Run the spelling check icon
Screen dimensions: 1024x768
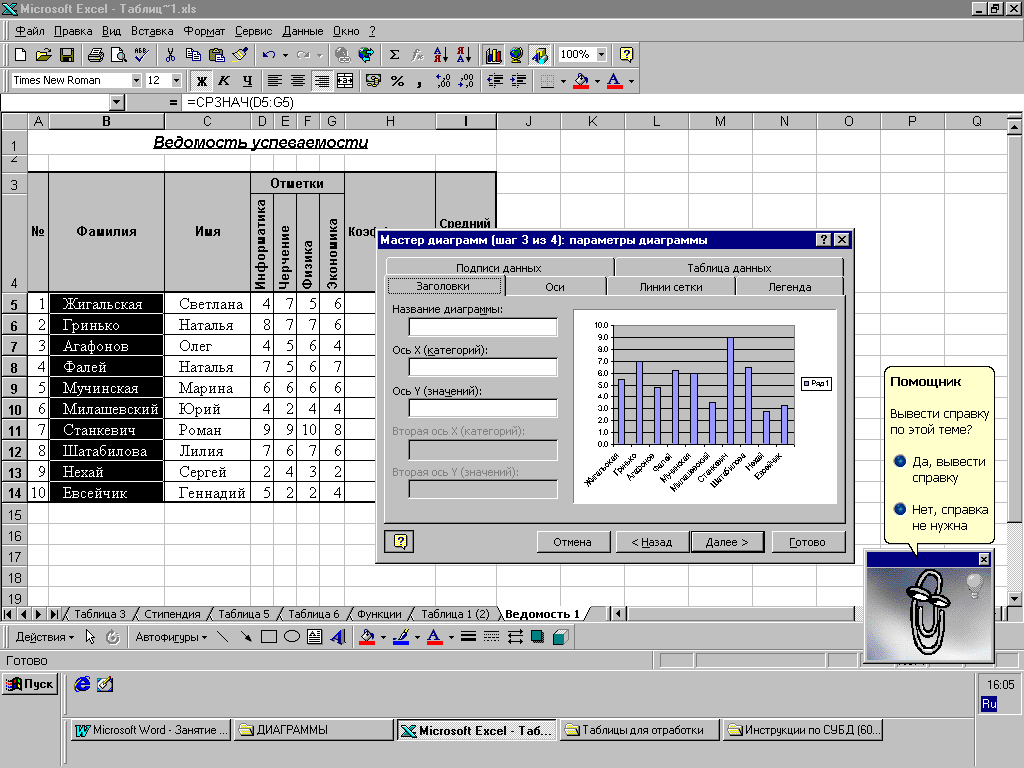pyautogui.click(x=141, y=55)
